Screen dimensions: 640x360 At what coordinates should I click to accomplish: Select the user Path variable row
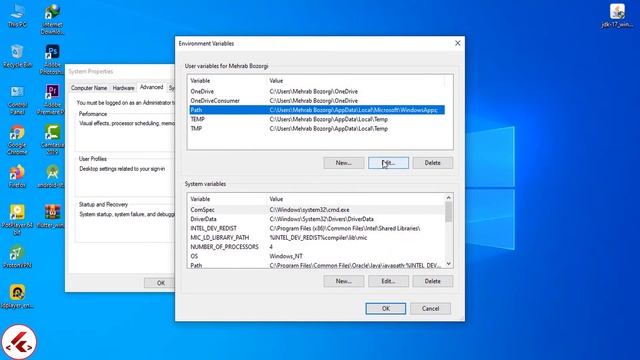click(317, 110)
